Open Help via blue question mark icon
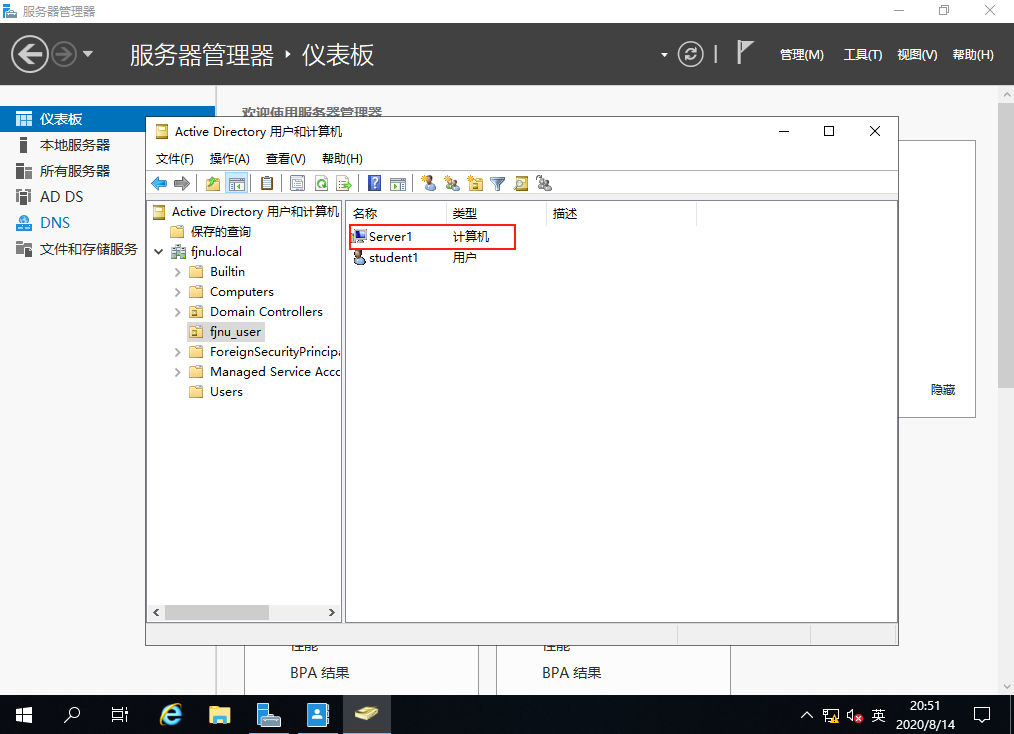The image size is (1014, 734). pos(374,184)
